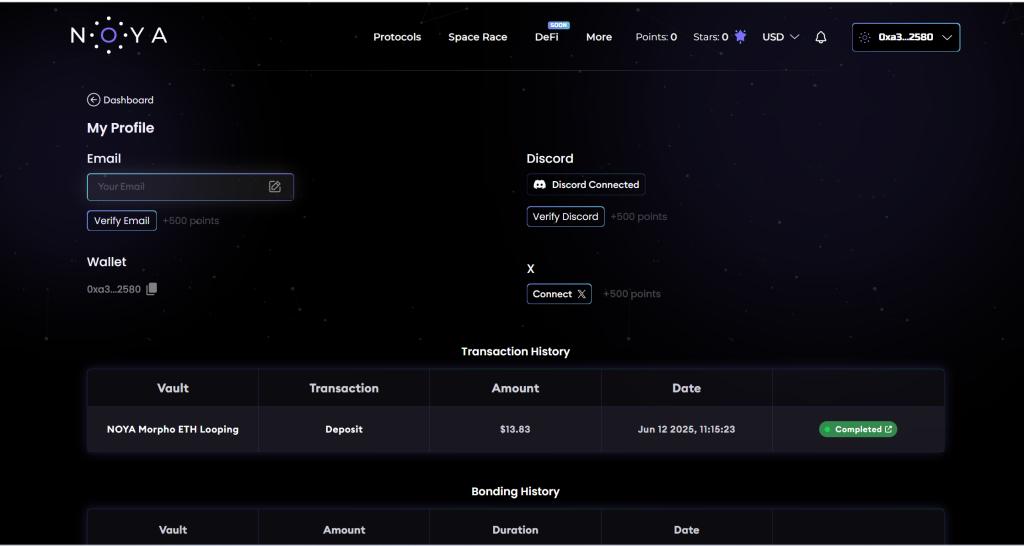Copy the wallet address with the copy icon
Viewport: 1024px width, 546px height.
tap(152, 289)
